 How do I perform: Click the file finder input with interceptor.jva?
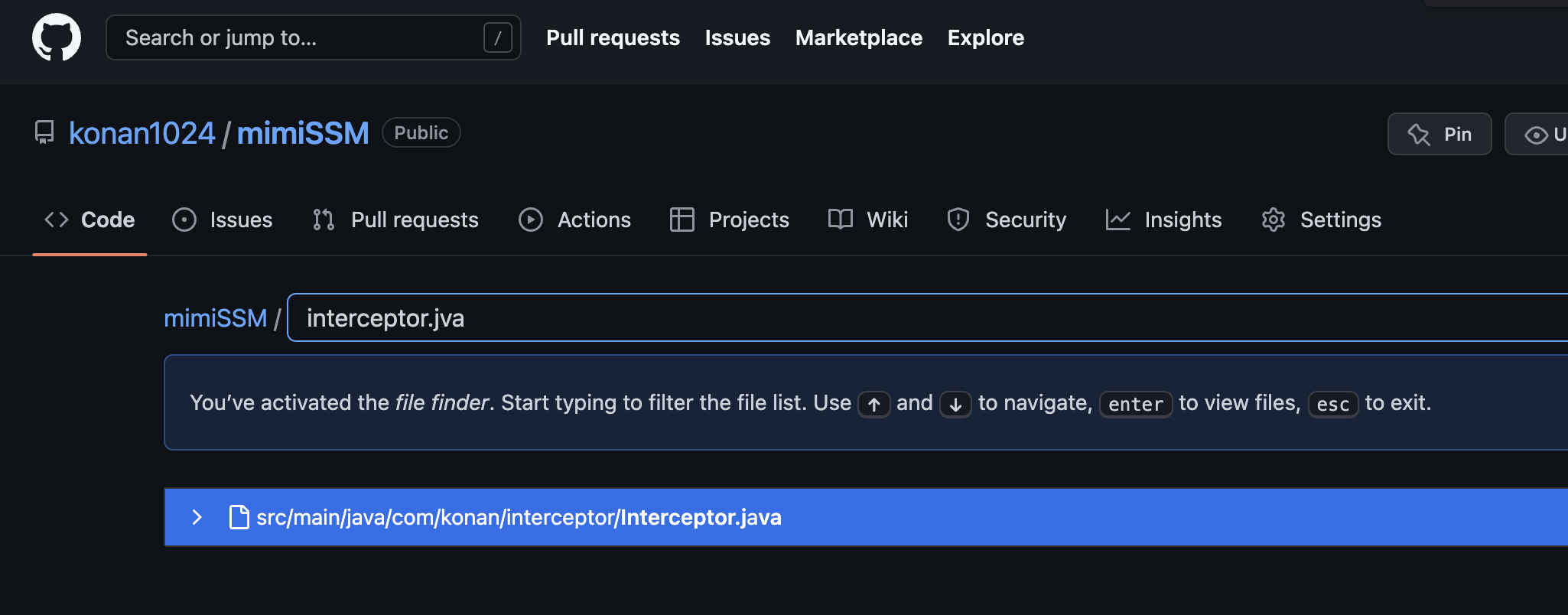(x=928, y=317)
